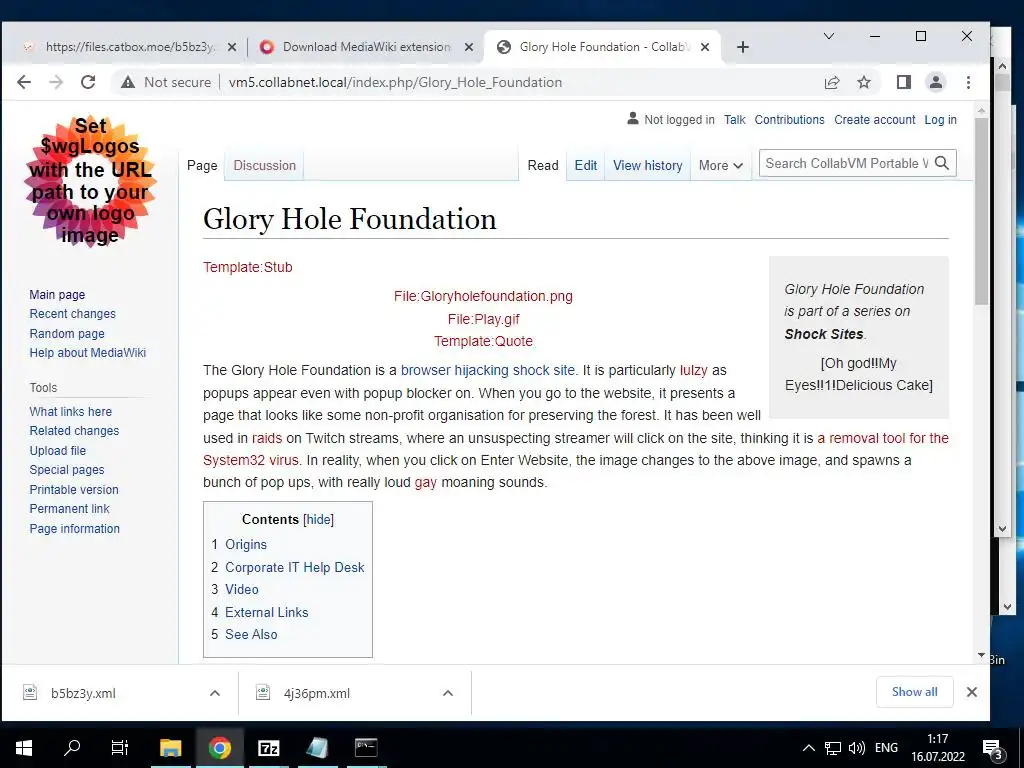Open a new browser tab
Image resolution: width=1024 pixels, height=768 pixels.
(743, 47)
